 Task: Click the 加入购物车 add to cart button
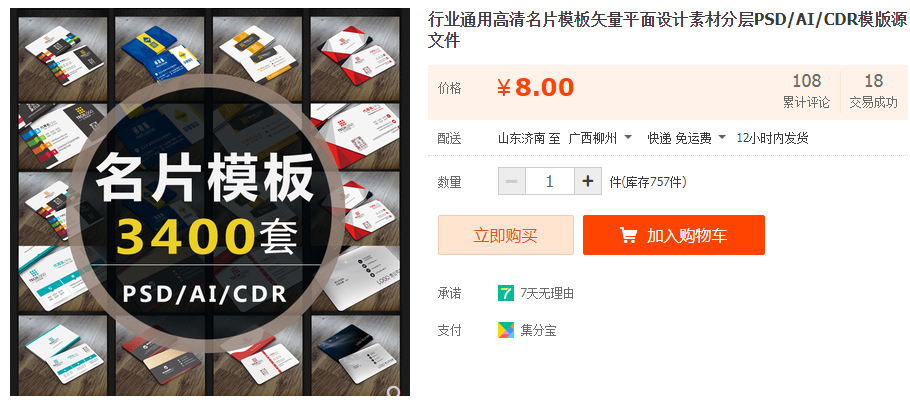(x=674, y=235)
